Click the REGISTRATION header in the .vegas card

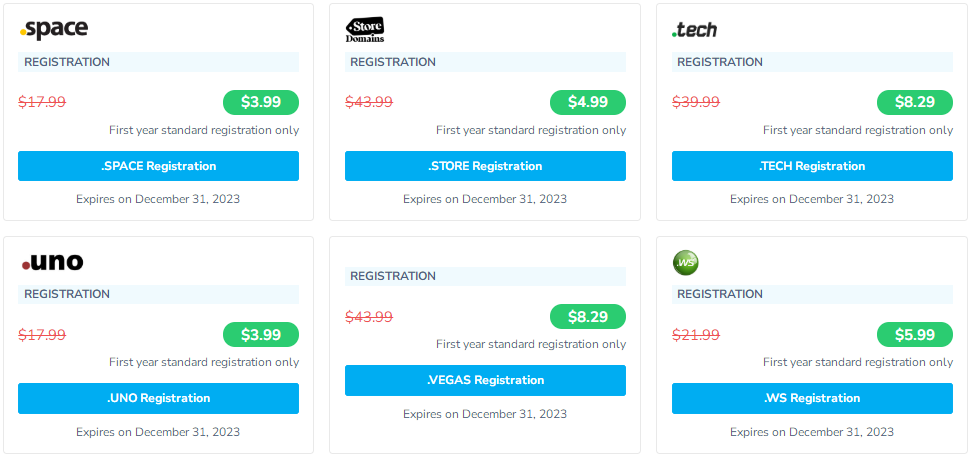tap(393, 276)
